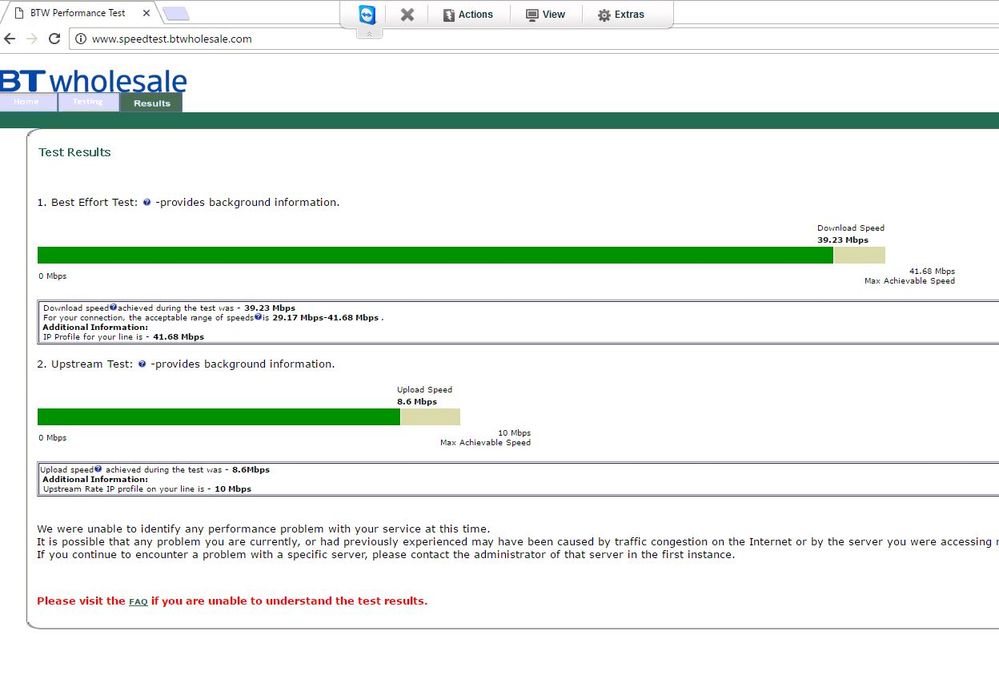Select the BTW Performance Test browser tab

(x=78, y=13)
